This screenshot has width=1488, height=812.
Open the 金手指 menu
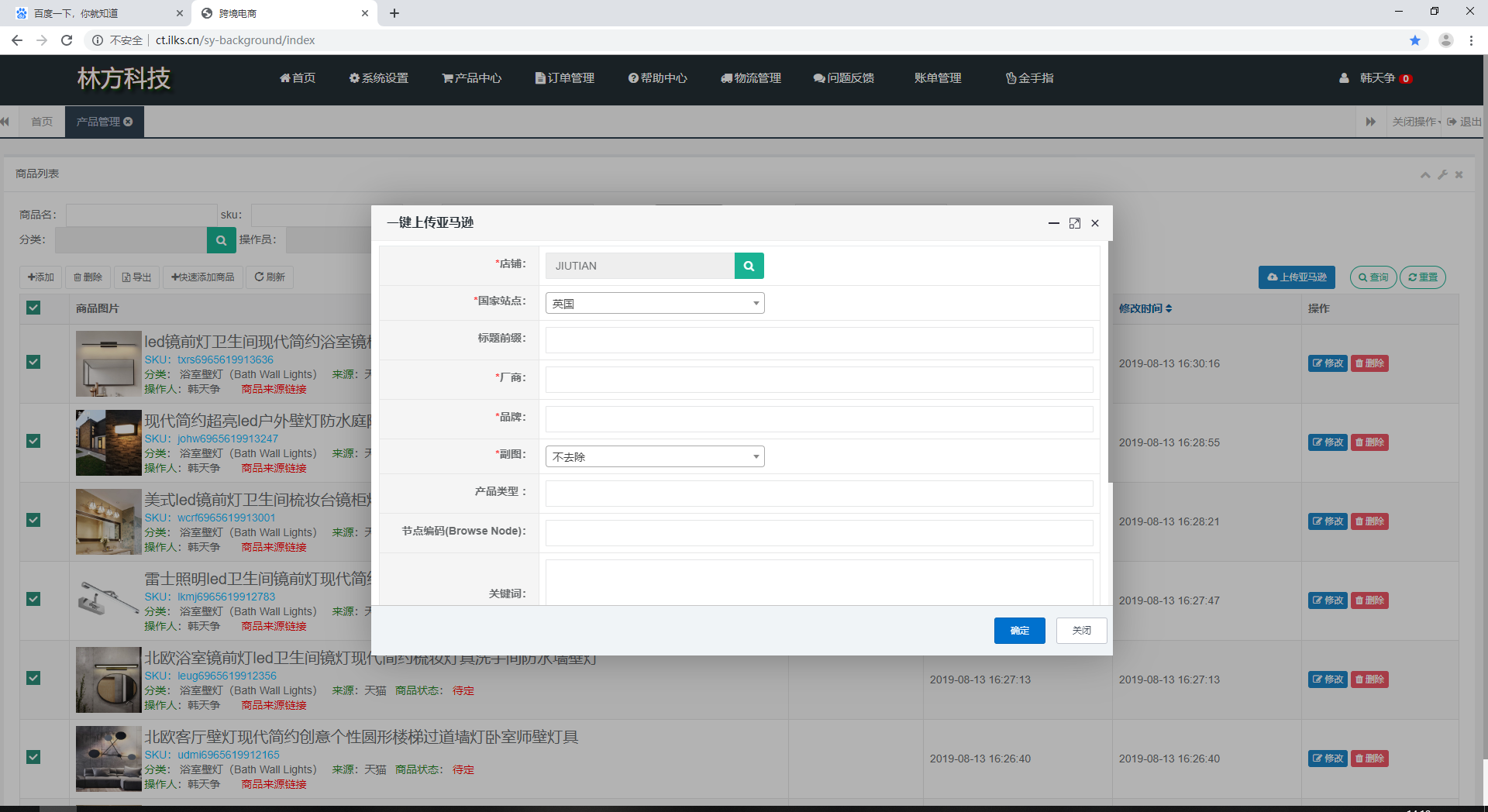point(1030,78)
